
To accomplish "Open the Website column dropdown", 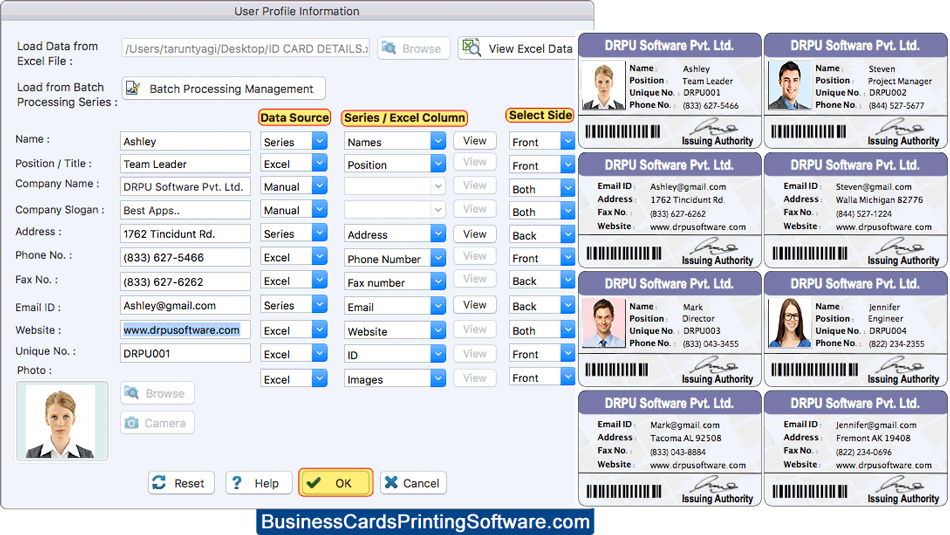I will pos(395,331).
